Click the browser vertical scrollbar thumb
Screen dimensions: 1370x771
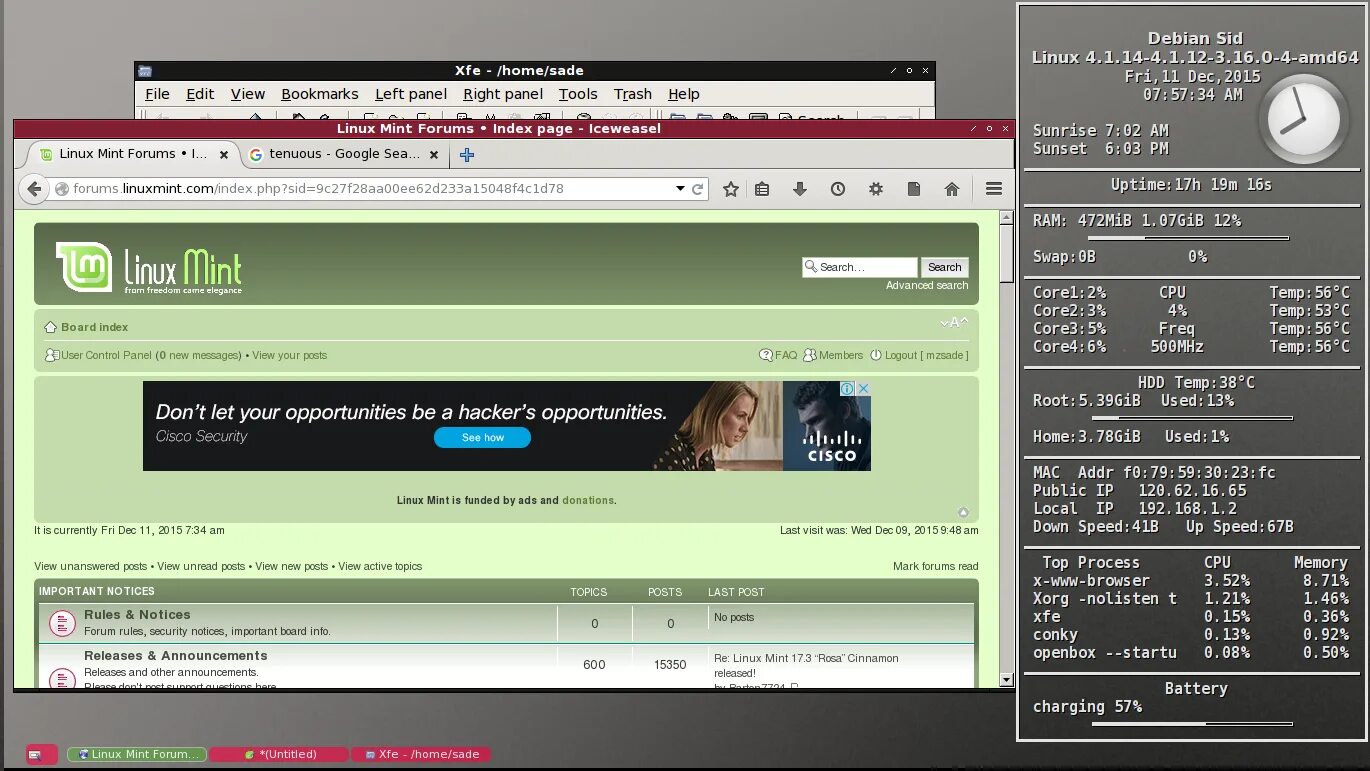1006,252
